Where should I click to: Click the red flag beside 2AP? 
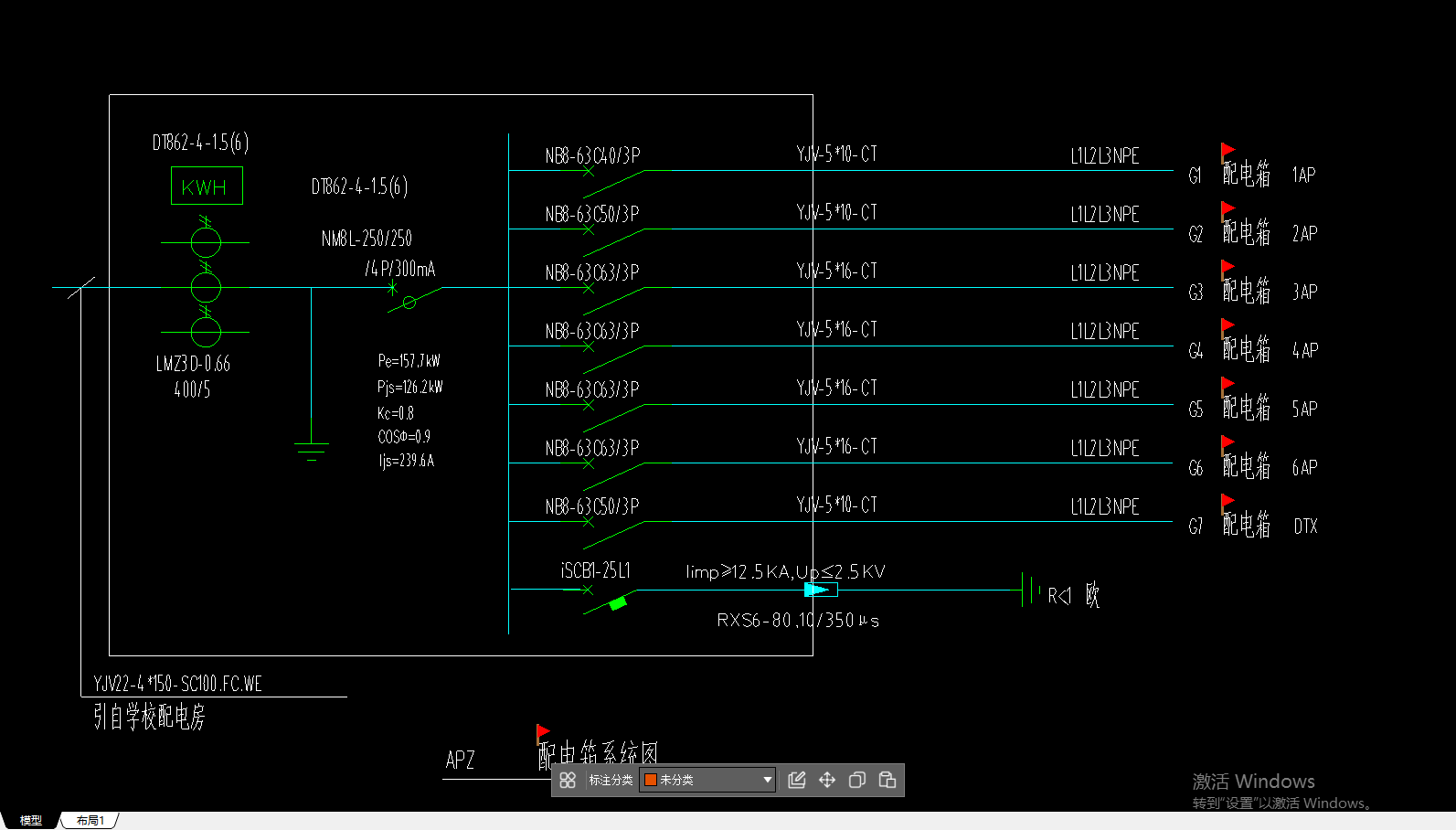[1228, 209]
